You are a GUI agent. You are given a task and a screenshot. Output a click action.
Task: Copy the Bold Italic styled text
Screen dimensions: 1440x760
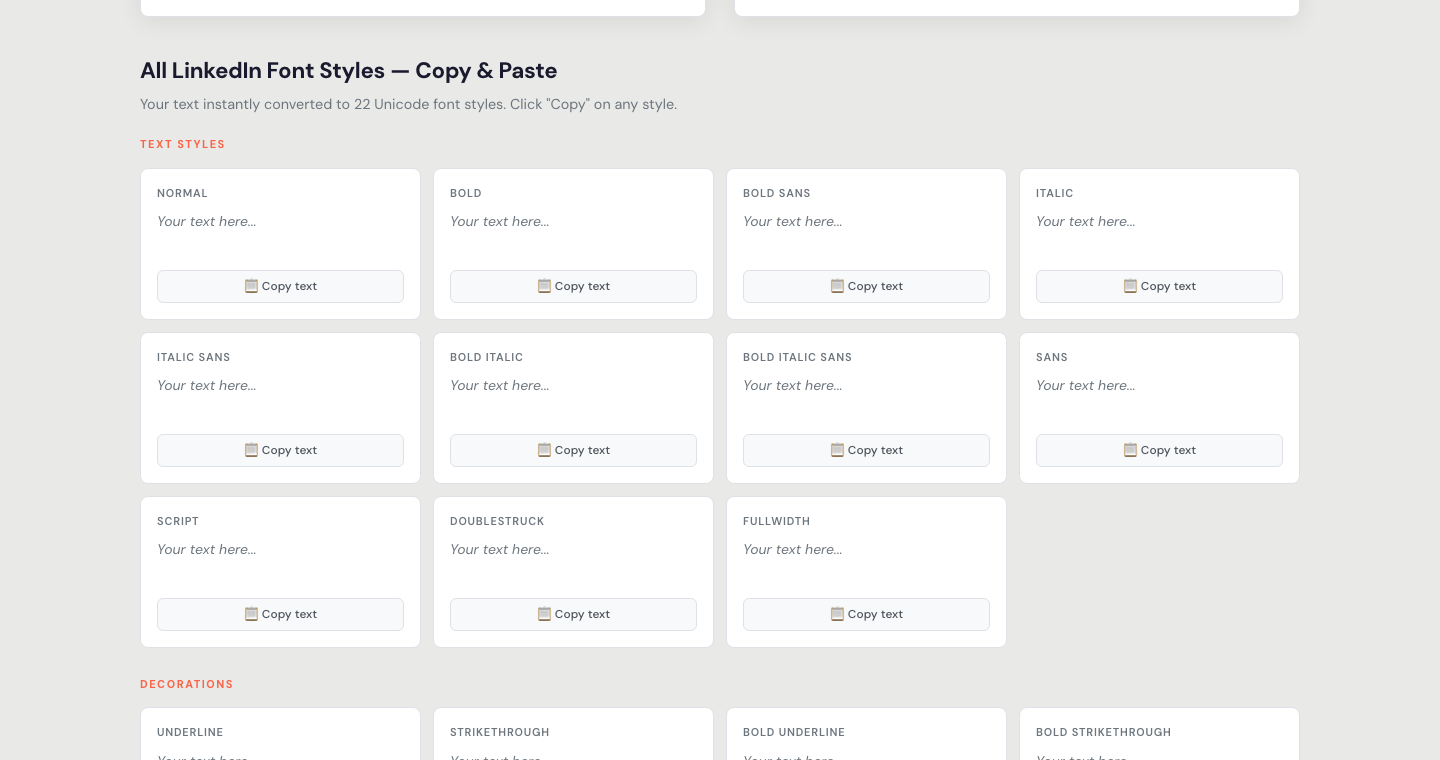[x=573, y=450]
